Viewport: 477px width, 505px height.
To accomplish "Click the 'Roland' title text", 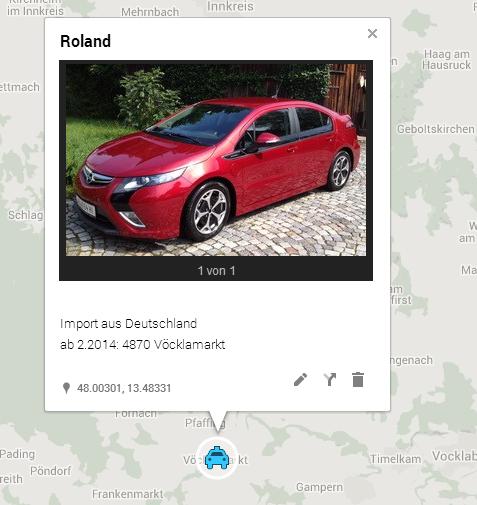I will point(86,41).
